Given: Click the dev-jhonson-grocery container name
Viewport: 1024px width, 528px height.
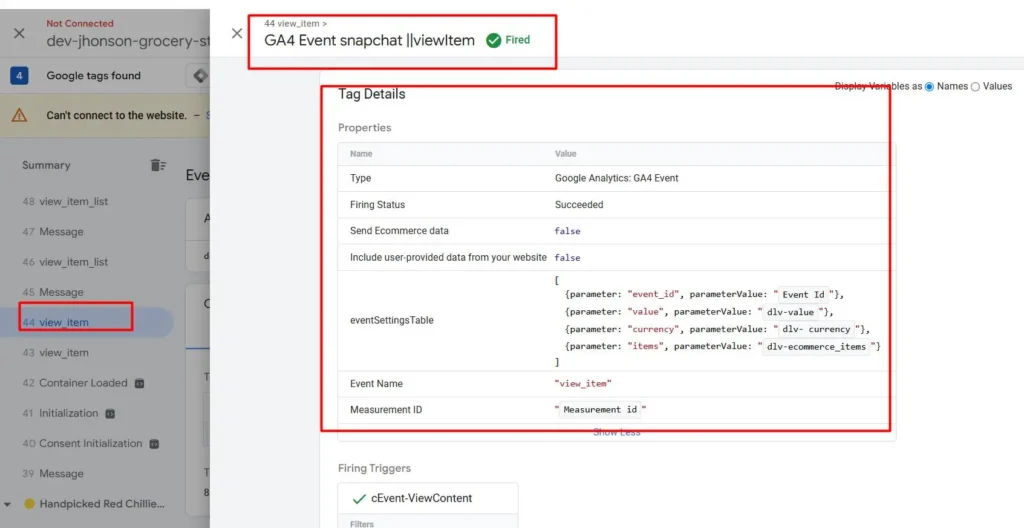Looking at the screenshot, I should [x=128, y=42].
